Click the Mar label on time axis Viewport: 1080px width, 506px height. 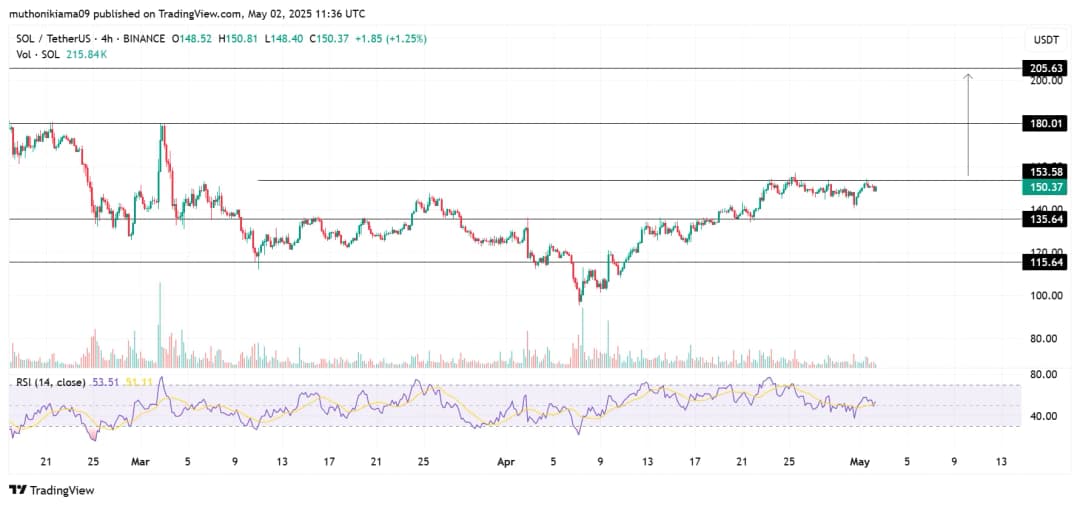pos(140,461)
